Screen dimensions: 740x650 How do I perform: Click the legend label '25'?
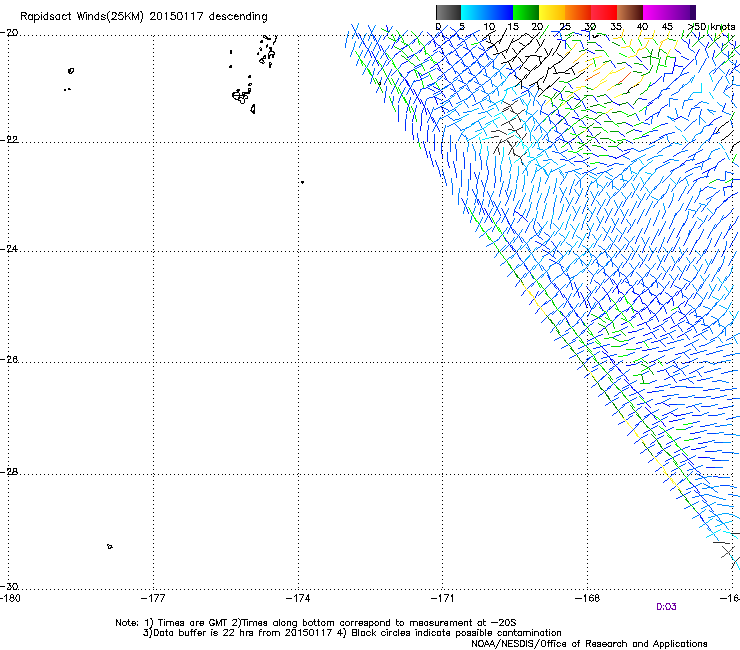point(565,27)
